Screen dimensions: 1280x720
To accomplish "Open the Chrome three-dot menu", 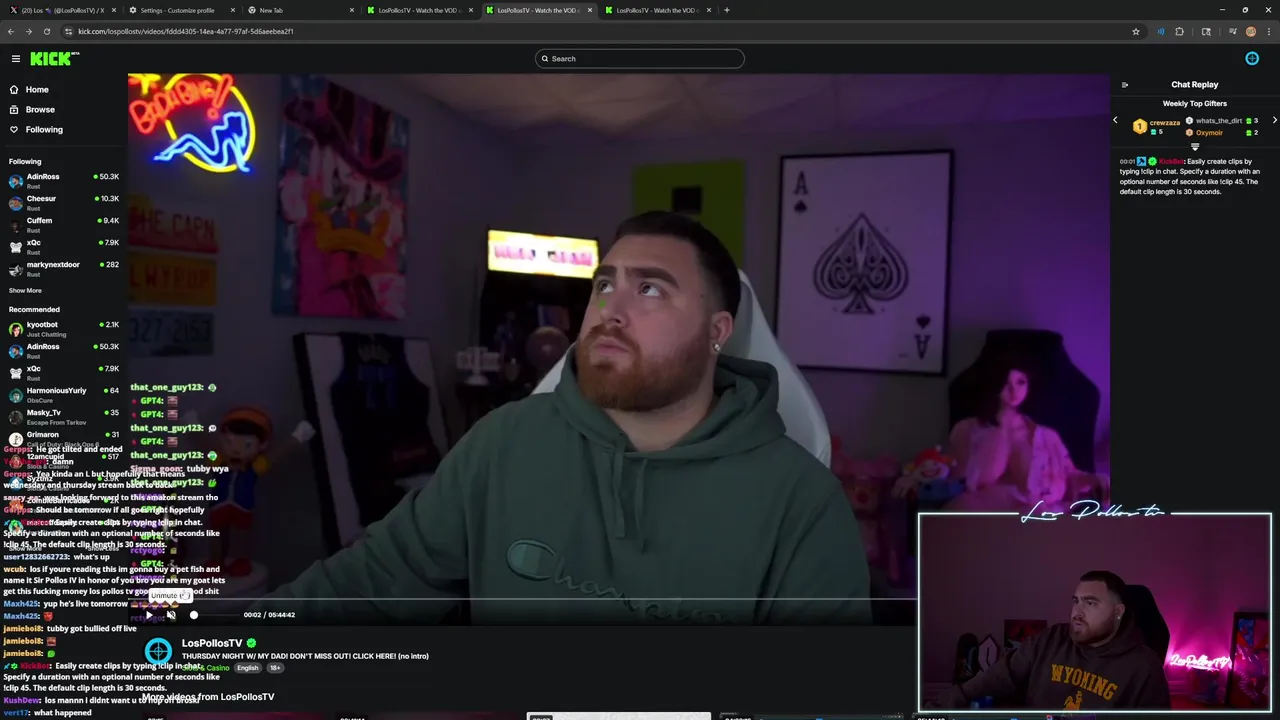I will [x=1268, y=31].
